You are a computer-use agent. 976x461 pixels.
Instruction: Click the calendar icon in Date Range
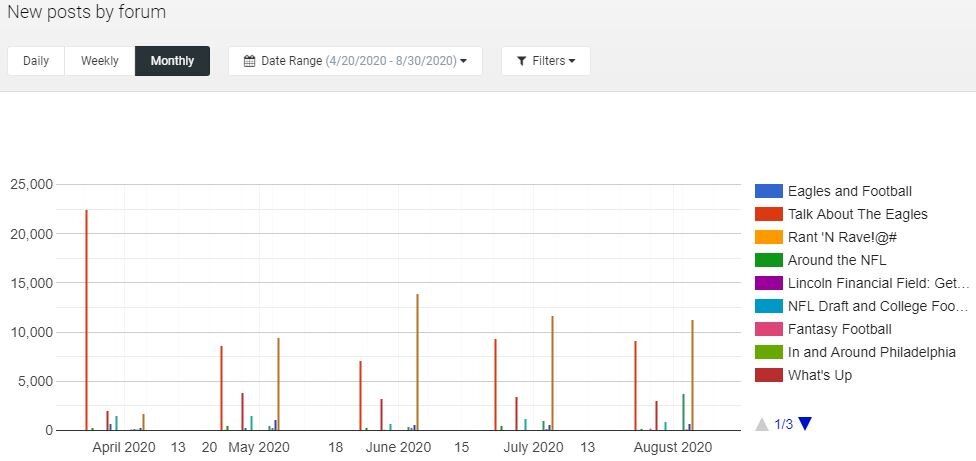point(250,61)
